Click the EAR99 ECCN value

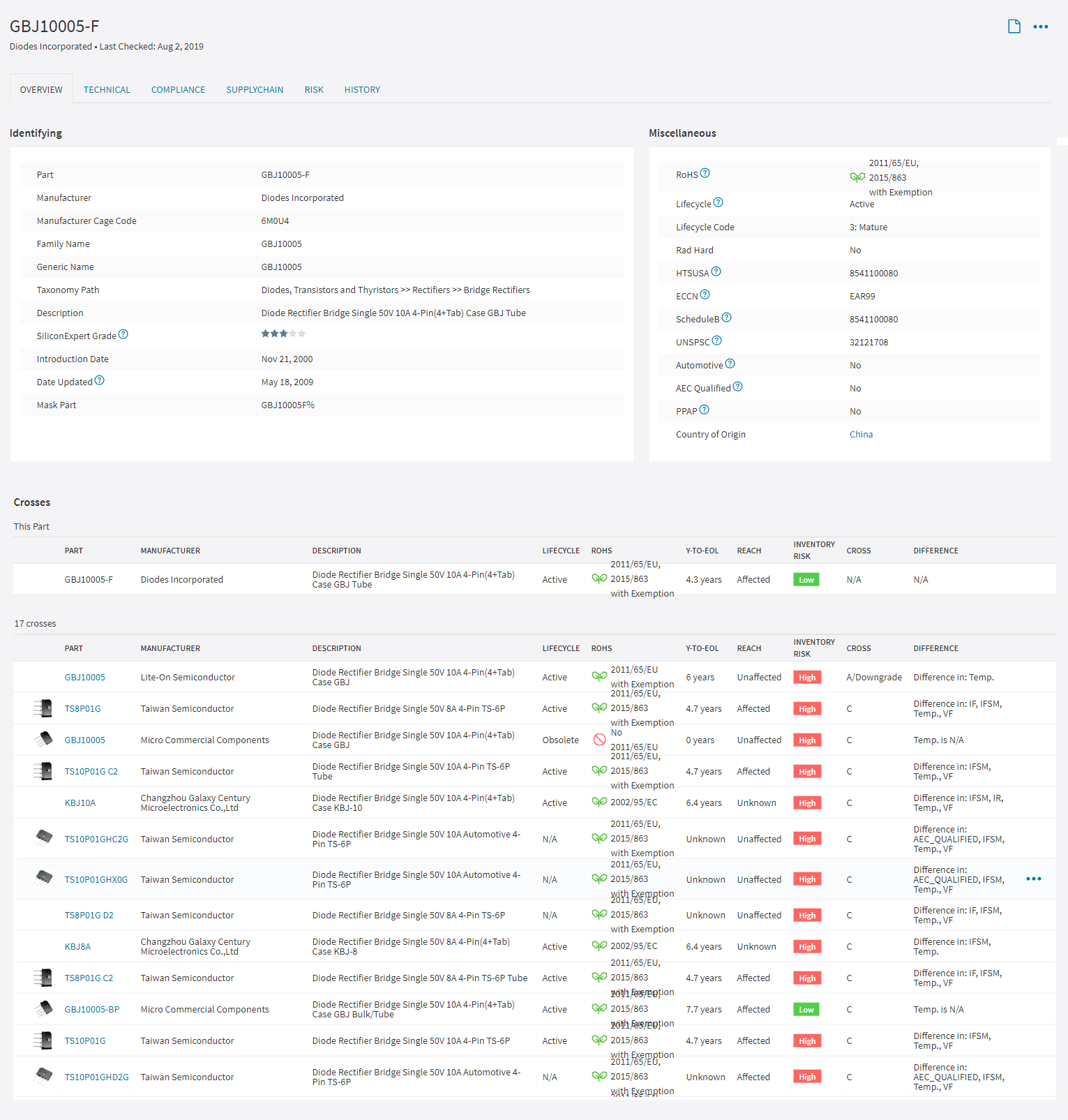coord(862,296)
